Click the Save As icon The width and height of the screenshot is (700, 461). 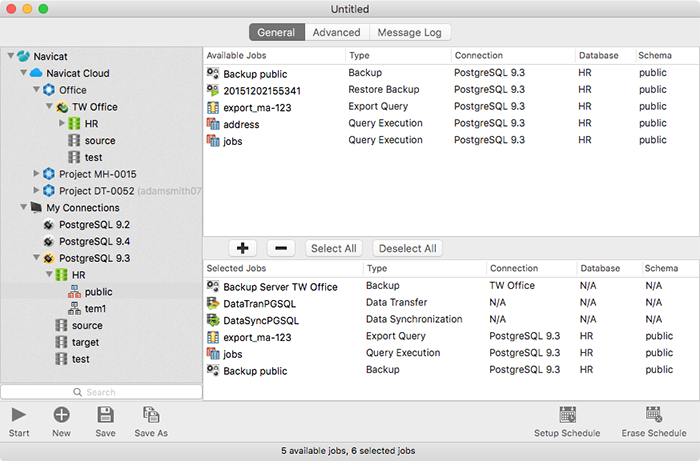click(x=151, y=415)
